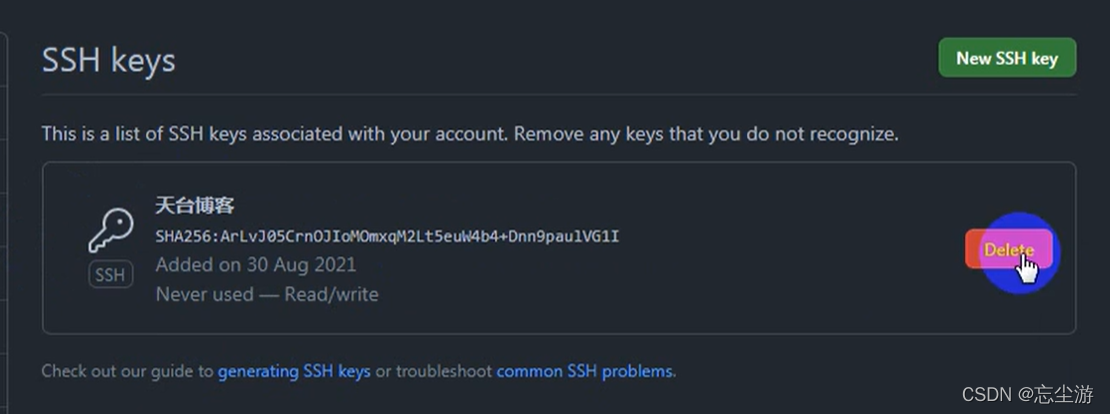Click the or troubleshoot text
The image size is (1110, 414).
tap(433, 371)
